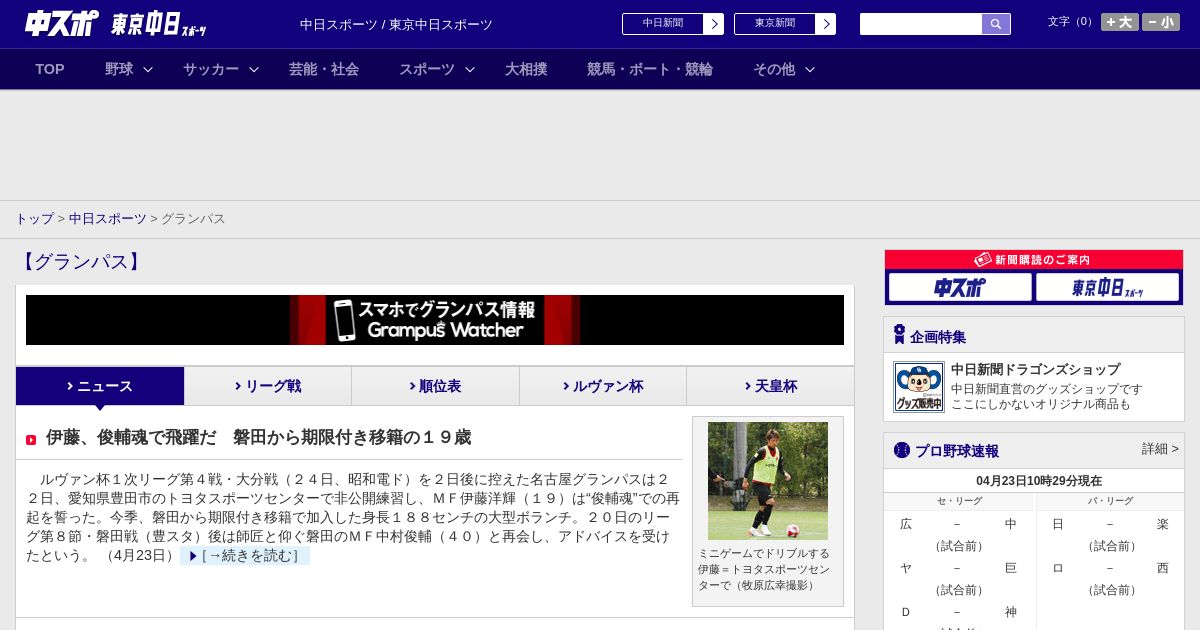
Task: Open プロ野球速報 heading link
Action: (x=957, y=451)
